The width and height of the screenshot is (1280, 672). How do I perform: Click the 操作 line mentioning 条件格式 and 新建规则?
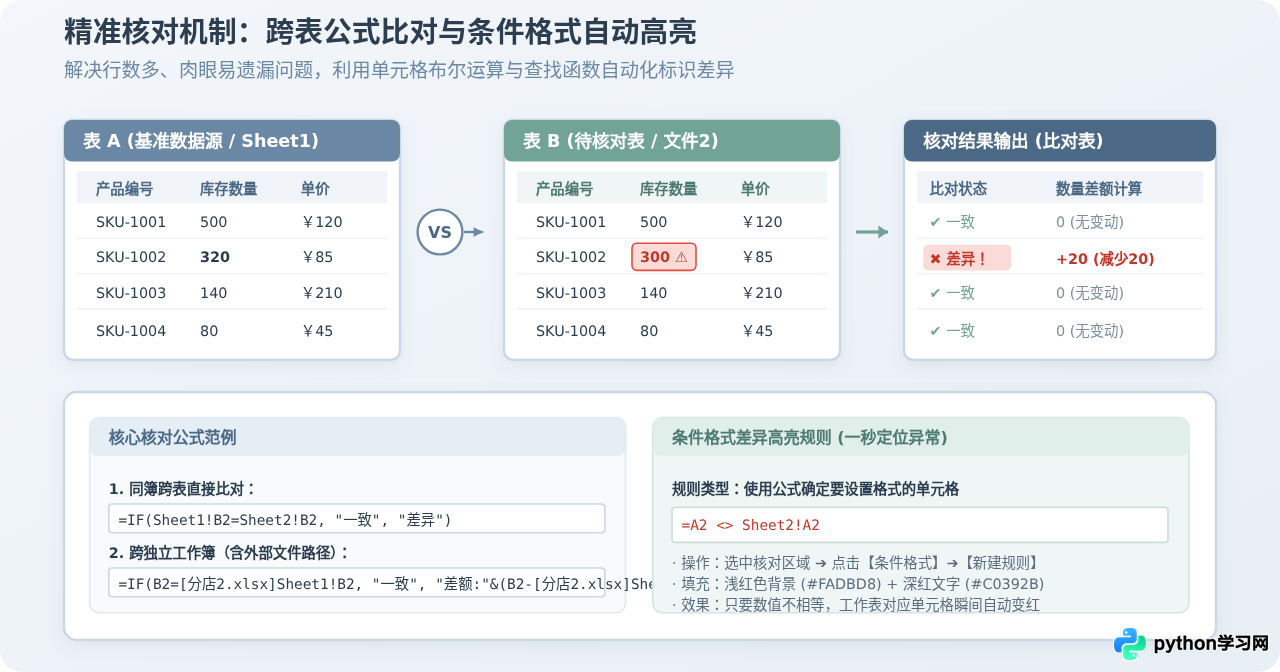pos(858,563)
